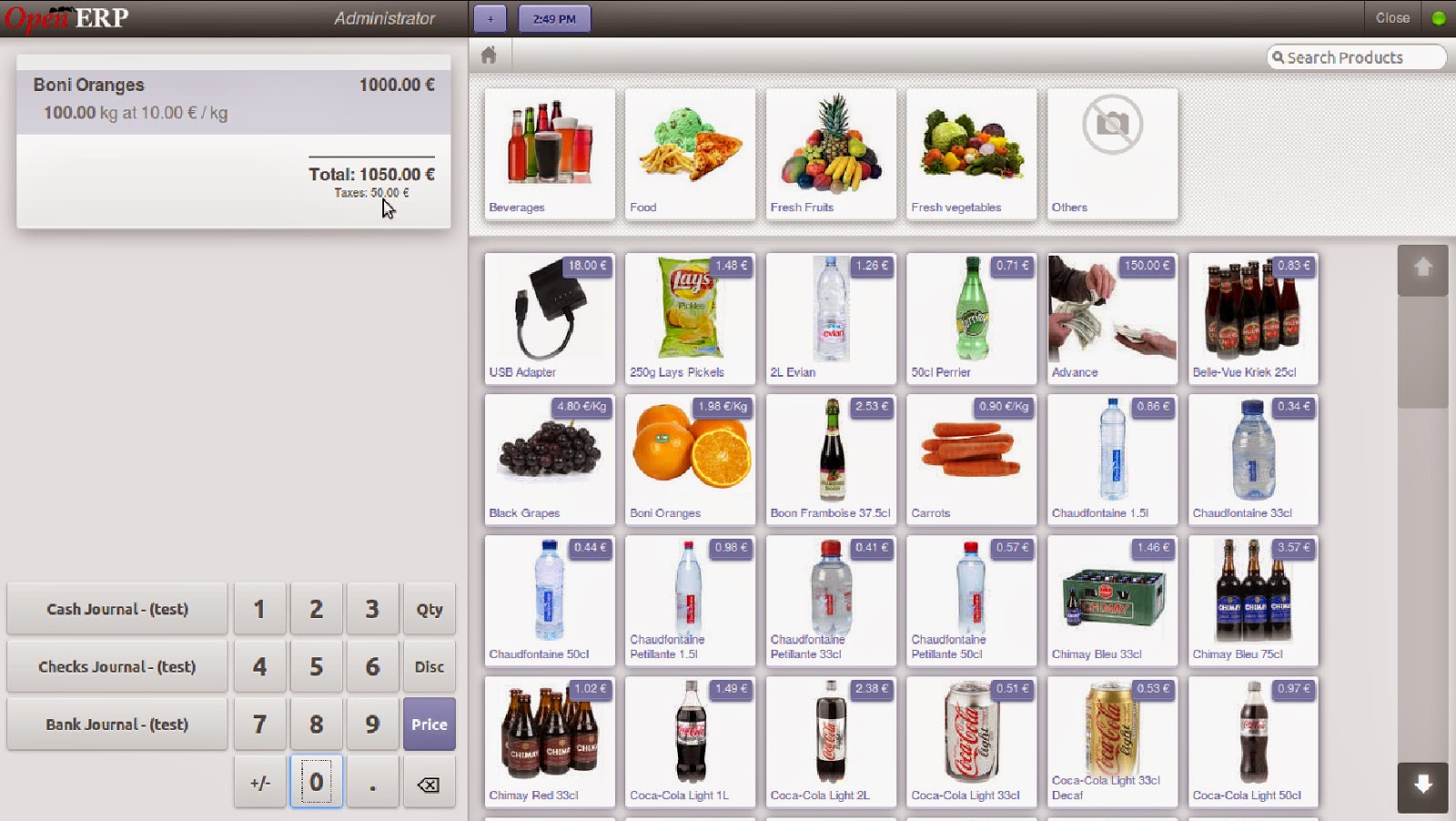Tap numpad key 6
The height and width of the screenshot is (821, 1456).
tap(372, 666)
